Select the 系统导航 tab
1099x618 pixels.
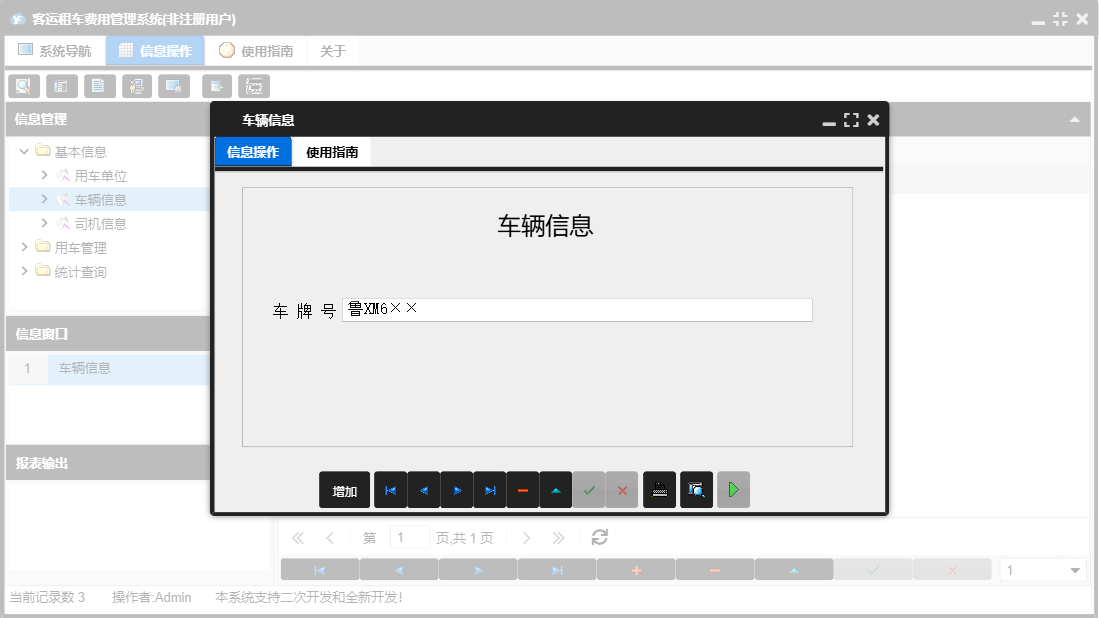point(55,49)
